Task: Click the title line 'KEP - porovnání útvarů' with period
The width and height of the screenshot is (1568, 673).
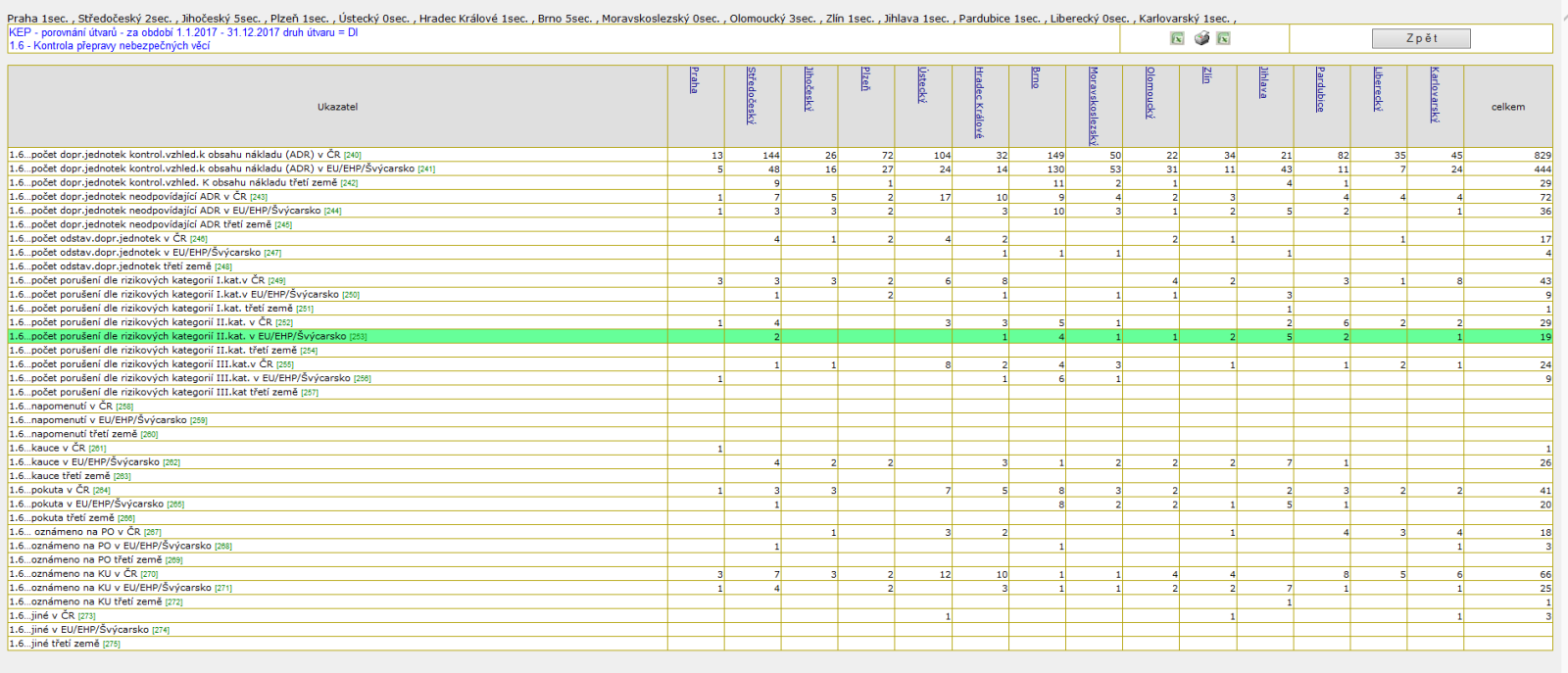Action: pos(183,32)
